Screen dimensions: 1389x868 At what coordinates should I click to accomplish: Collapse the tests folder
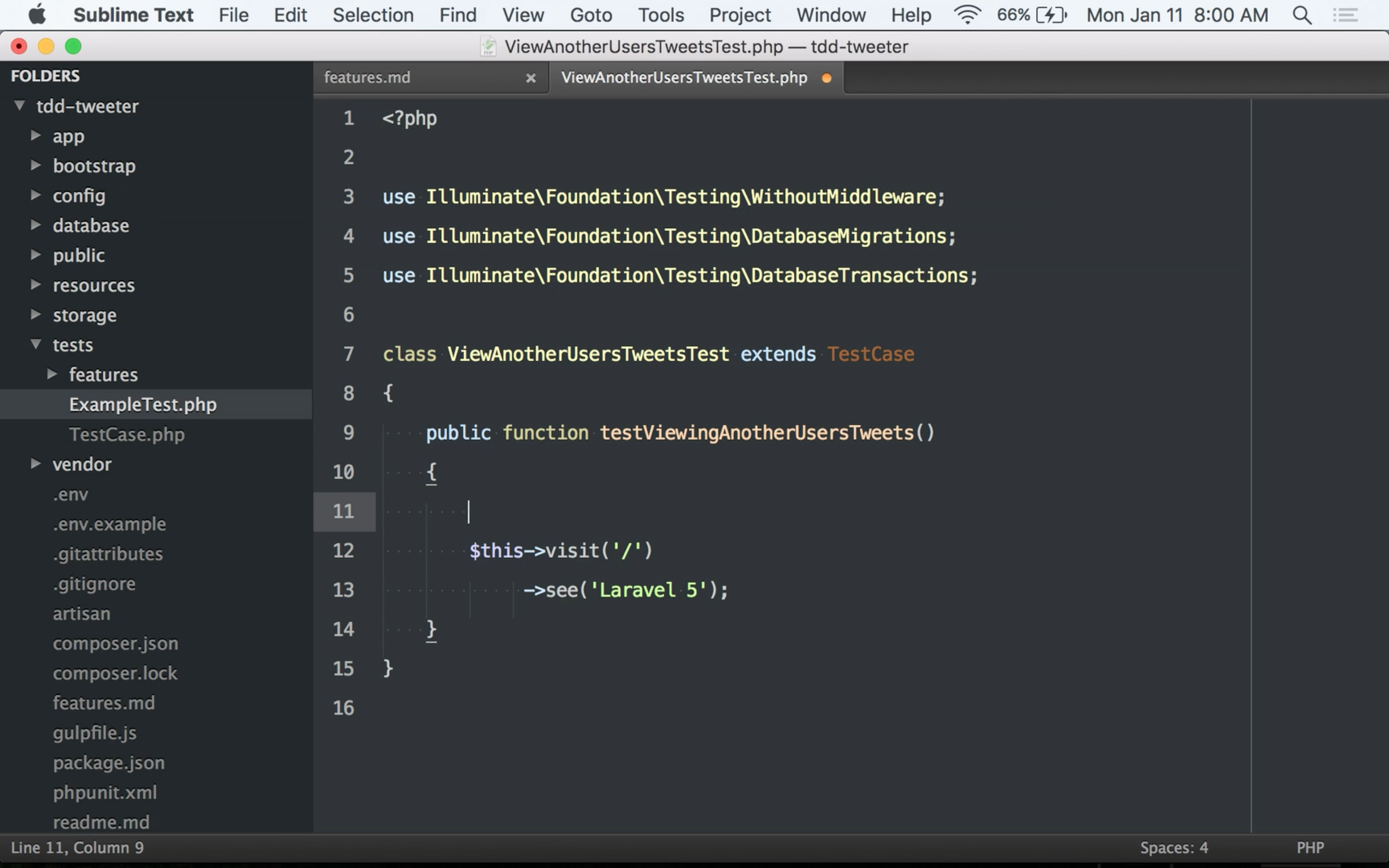click(x=36, y=344)
